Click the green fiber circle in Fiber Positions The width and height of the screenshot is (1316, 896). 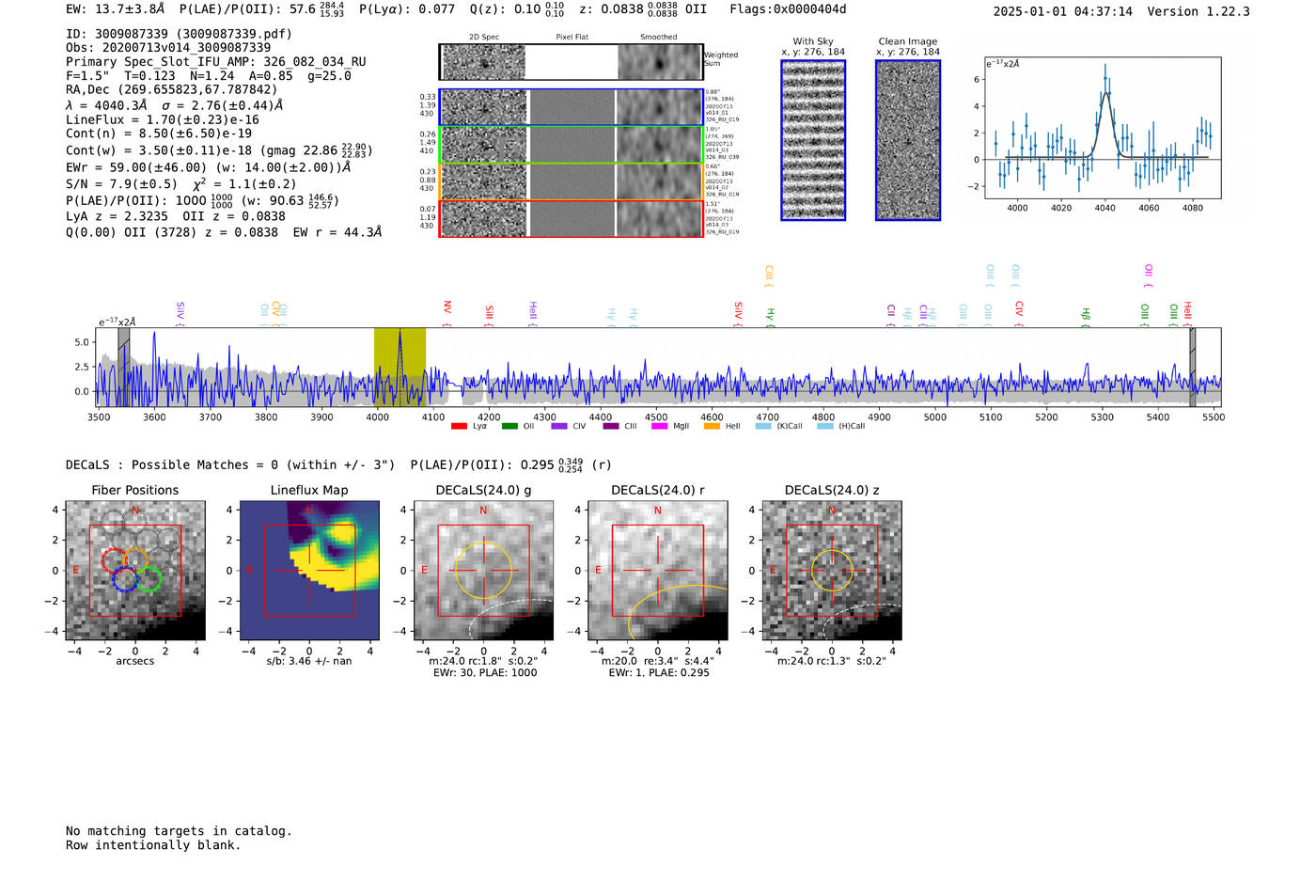tap(148, 579)
